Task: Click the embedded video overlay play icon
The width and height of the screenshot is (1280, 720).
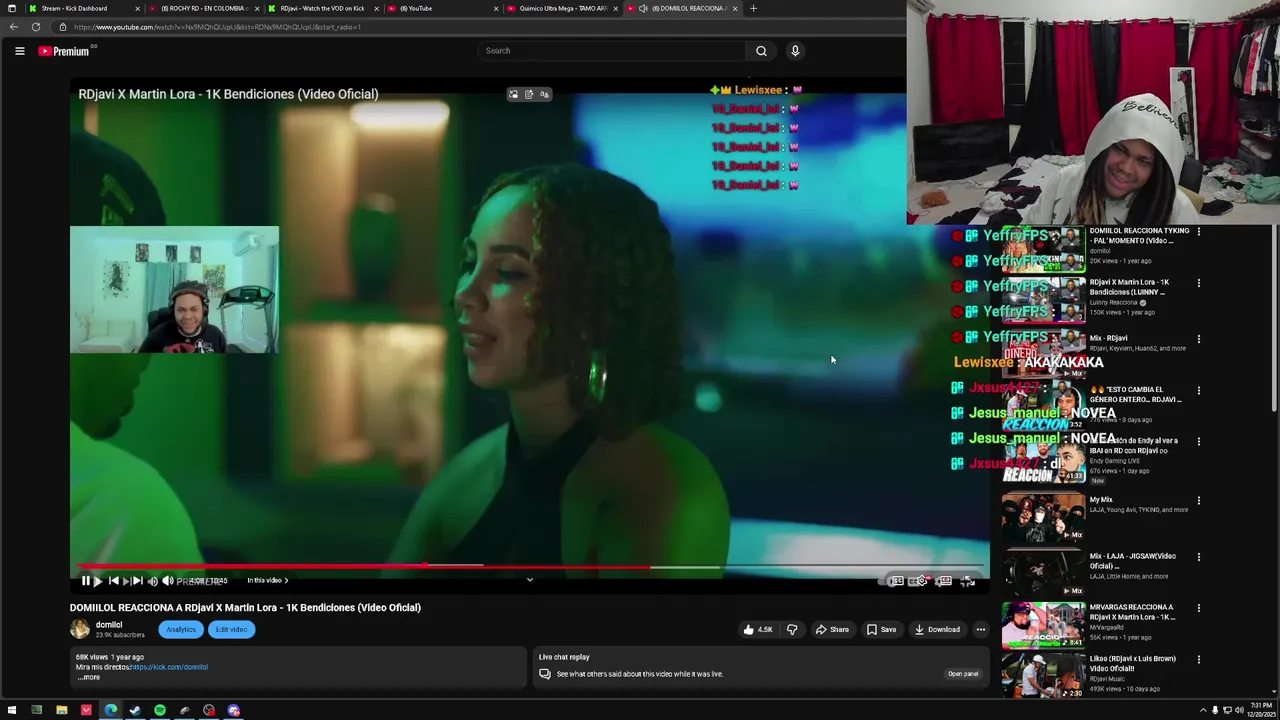Action: [98, 580]
